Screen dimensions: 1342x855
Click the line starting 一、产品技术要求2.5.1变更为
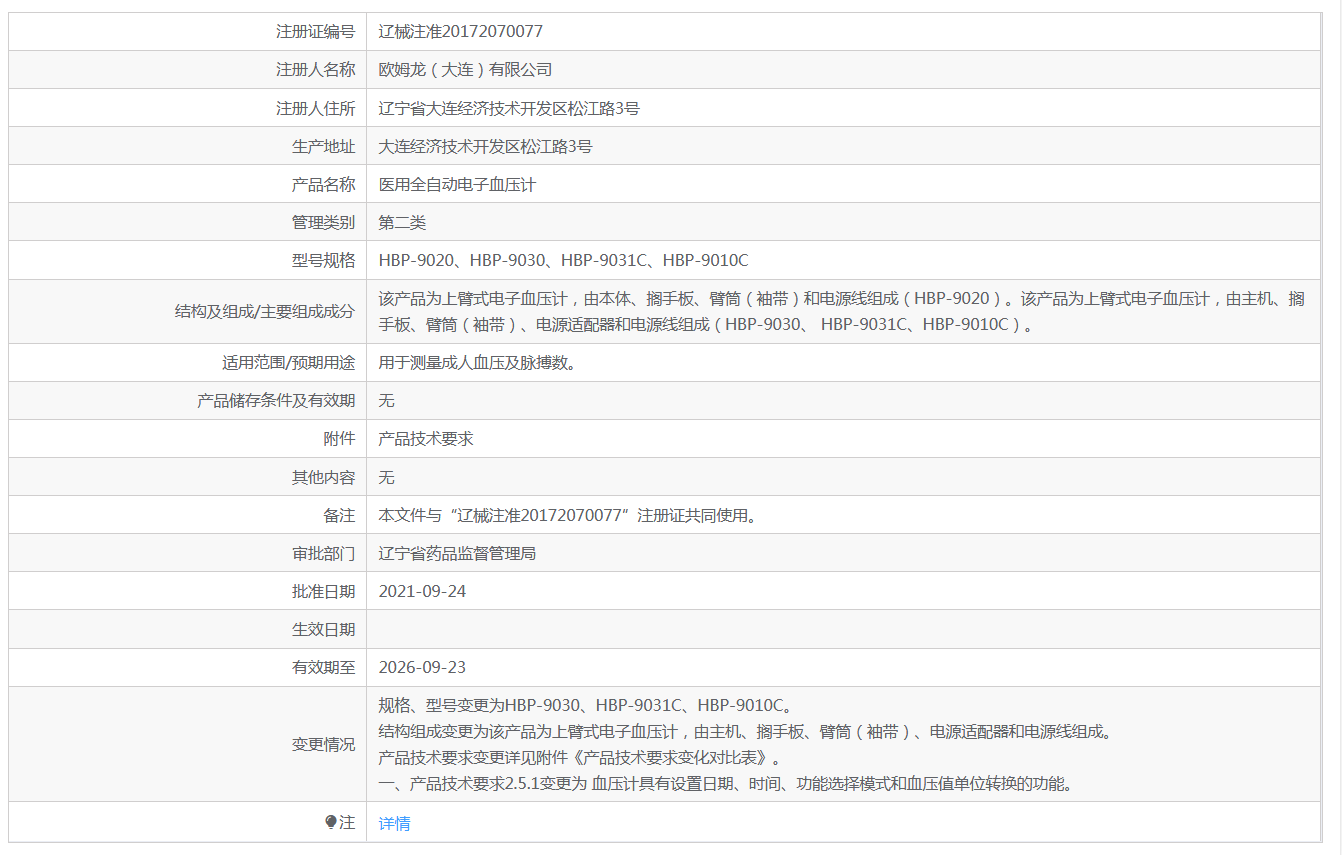(x=727, y=783)
